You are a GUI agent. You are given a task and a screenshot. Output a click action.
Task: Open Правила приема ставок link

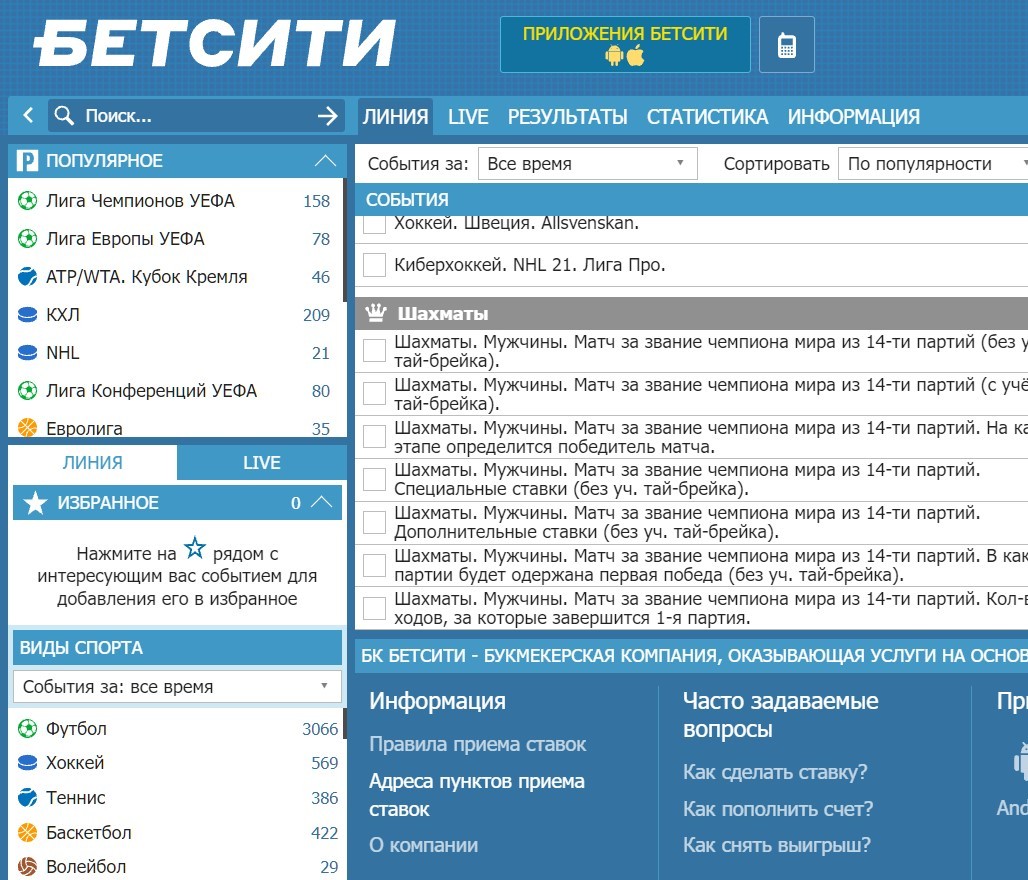click(477, 744)
